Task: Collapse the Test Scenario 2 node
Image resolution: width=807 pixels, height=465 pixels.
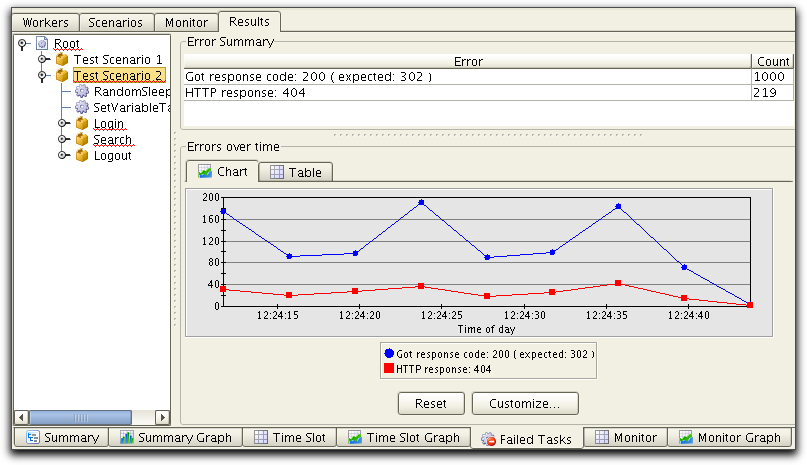Action: (x=42, y=76)
